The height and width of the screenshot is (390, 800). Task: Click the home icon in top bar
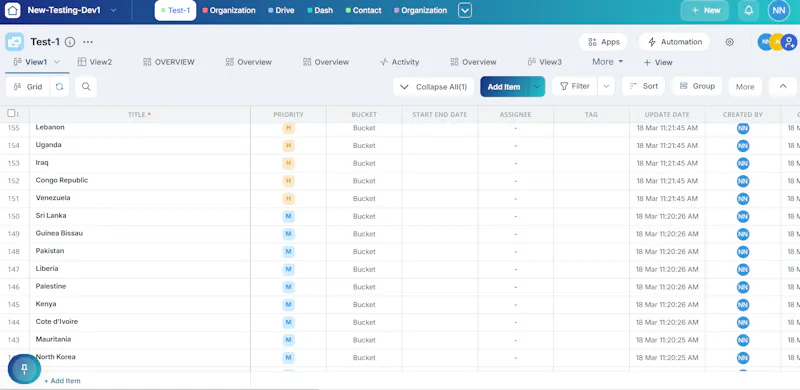tap(13, 10)
